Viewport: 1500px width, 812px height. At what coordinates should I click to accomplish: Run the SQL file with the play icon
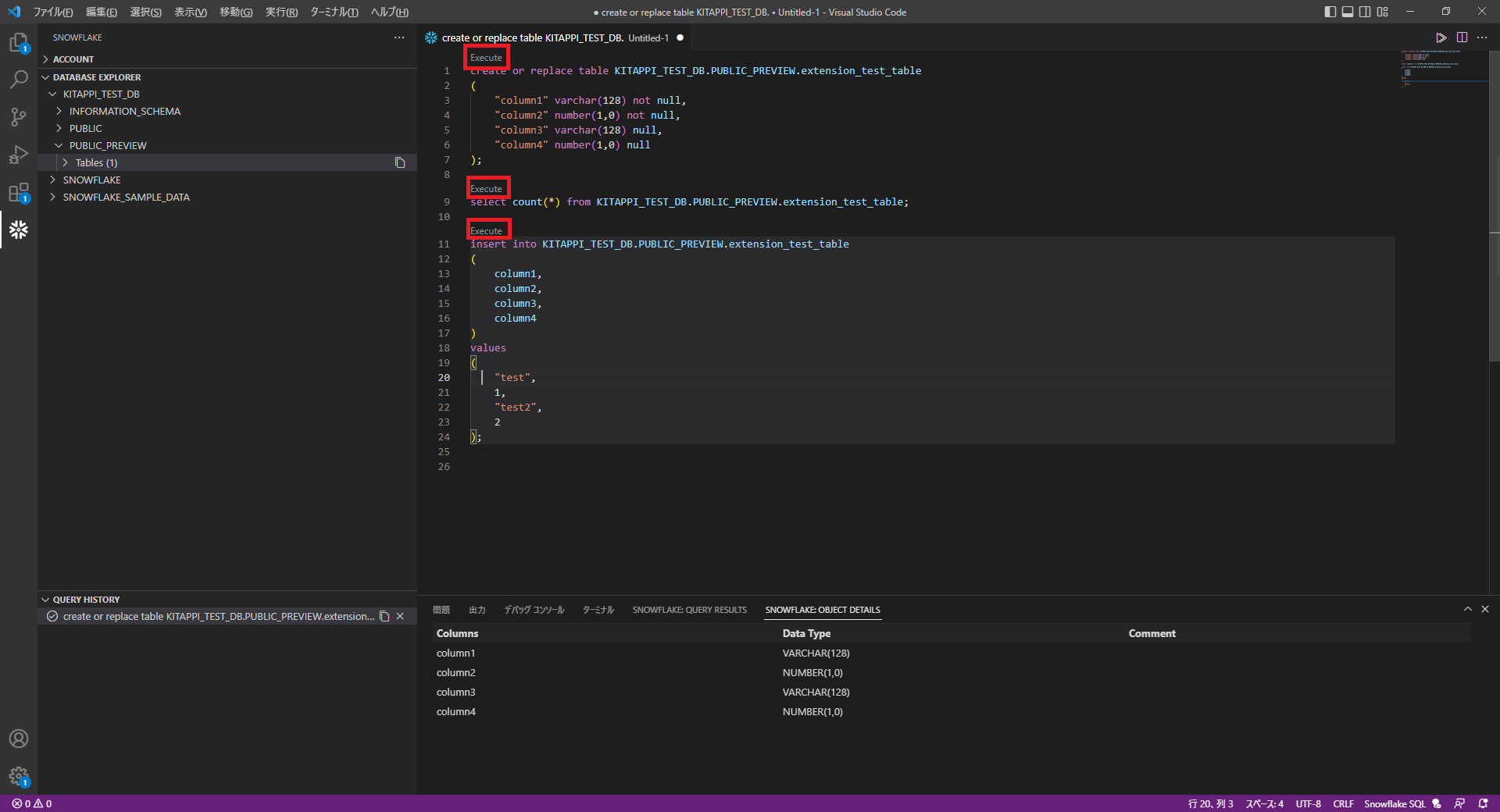pos(1441,37)
